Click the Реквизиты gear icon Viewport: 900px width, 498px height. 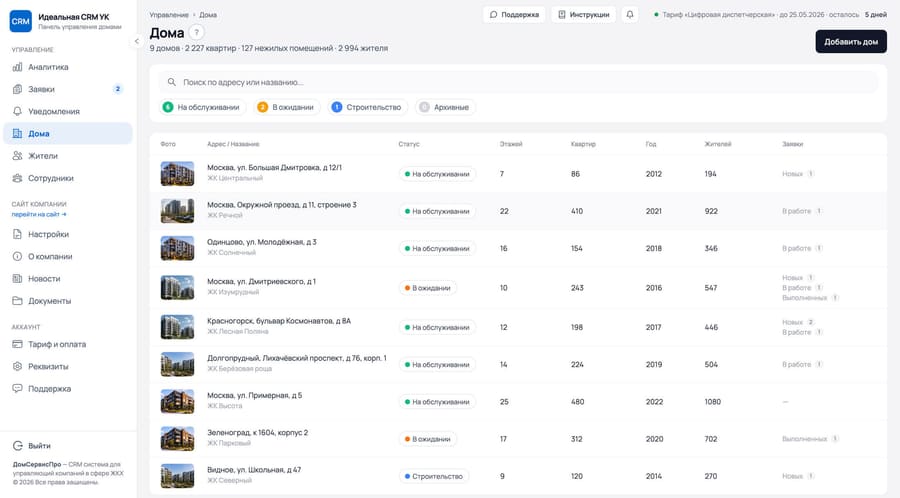pos(17,367)
